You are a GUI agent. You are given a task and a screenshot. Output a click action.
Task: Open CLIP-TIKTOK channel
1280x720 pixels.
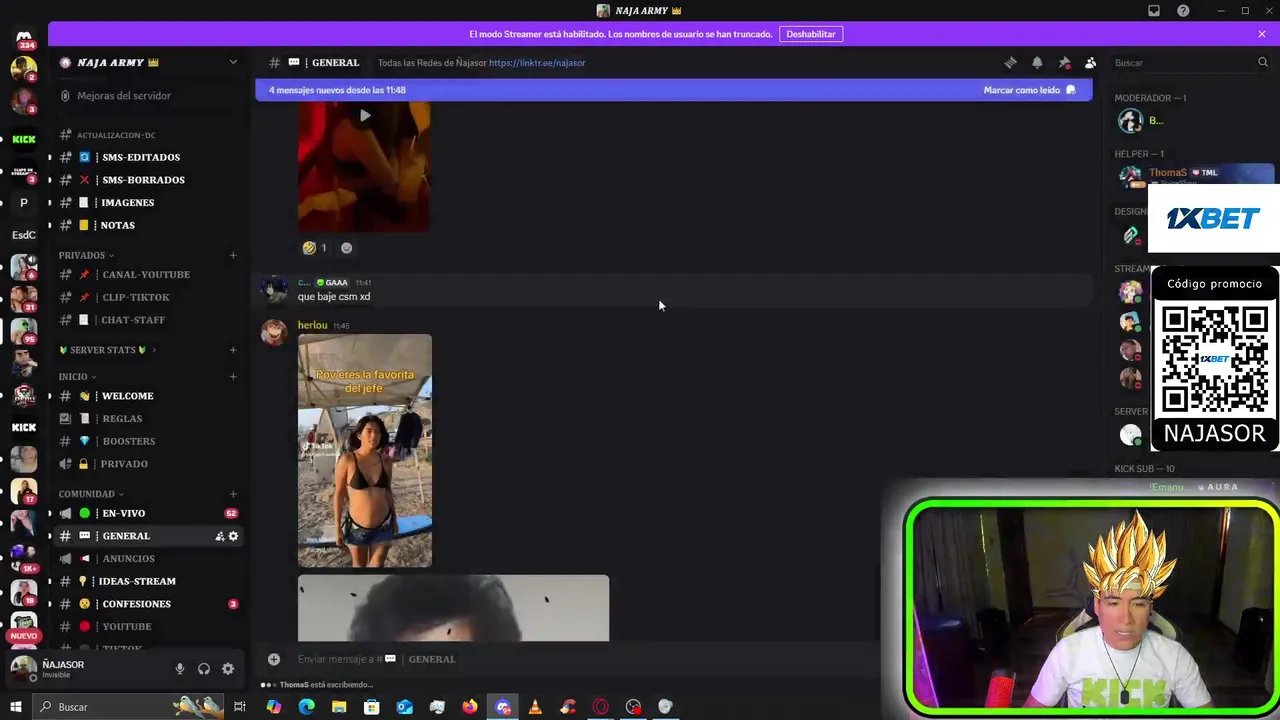(x=135, y=297)
